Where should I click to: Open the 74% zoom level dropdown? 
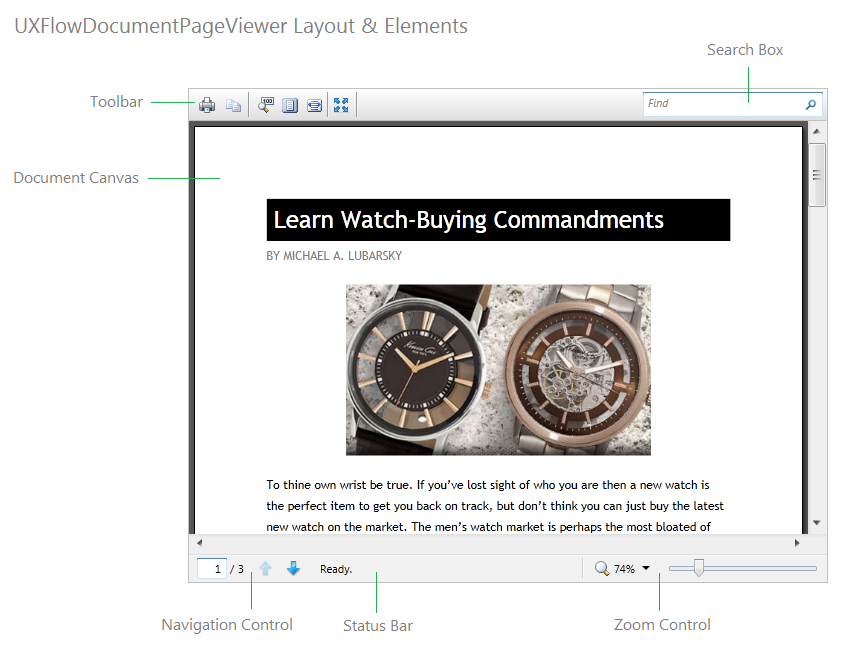click(x=646, y=568)
